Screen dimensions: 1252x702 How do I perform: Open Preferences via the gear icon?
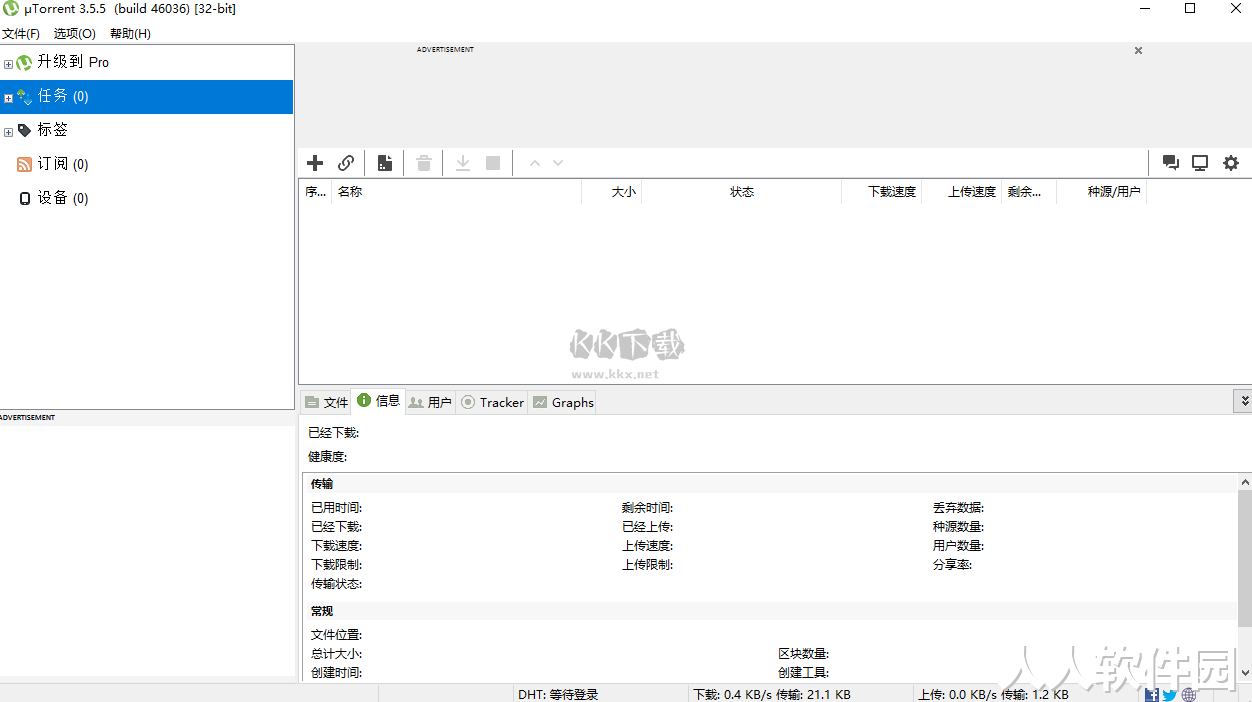pos(1231,163)
